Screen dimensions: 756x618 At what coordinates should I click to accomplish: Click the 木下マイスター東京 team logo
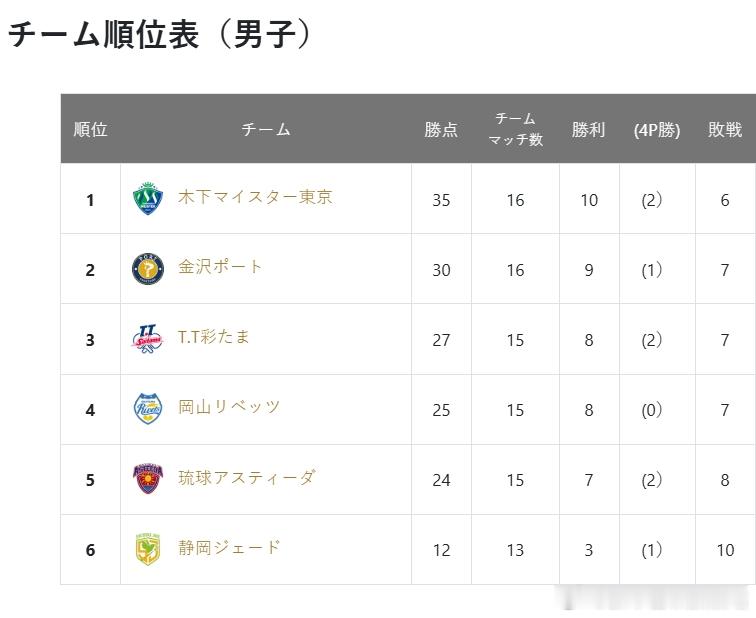[x=148, y=198]
